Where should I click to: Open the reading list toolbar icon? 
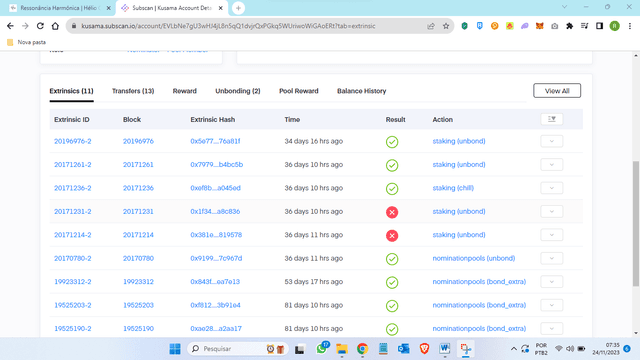click(584, 26)
